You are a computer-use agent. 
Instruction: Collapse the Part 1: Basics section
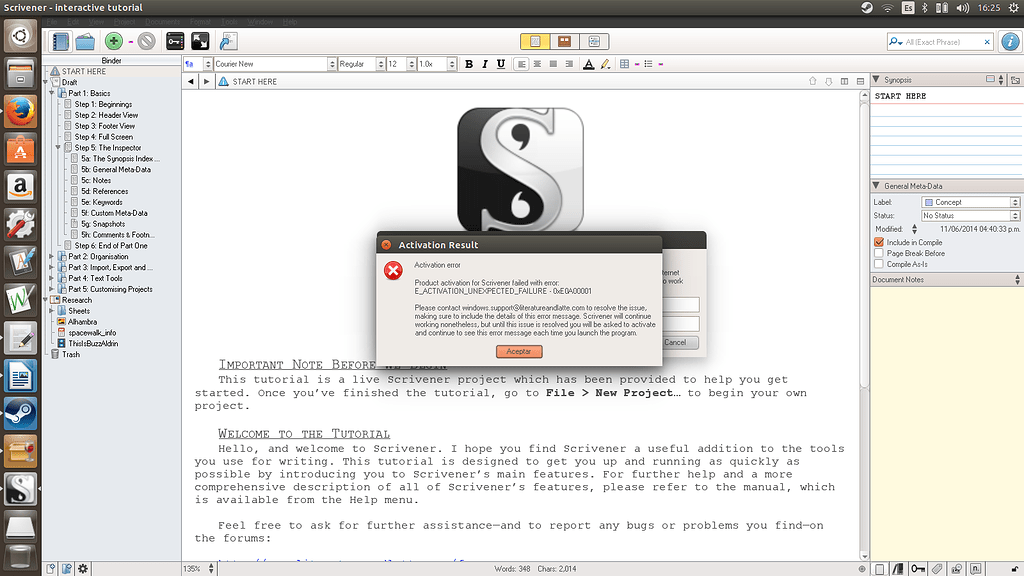coord(53,93)
